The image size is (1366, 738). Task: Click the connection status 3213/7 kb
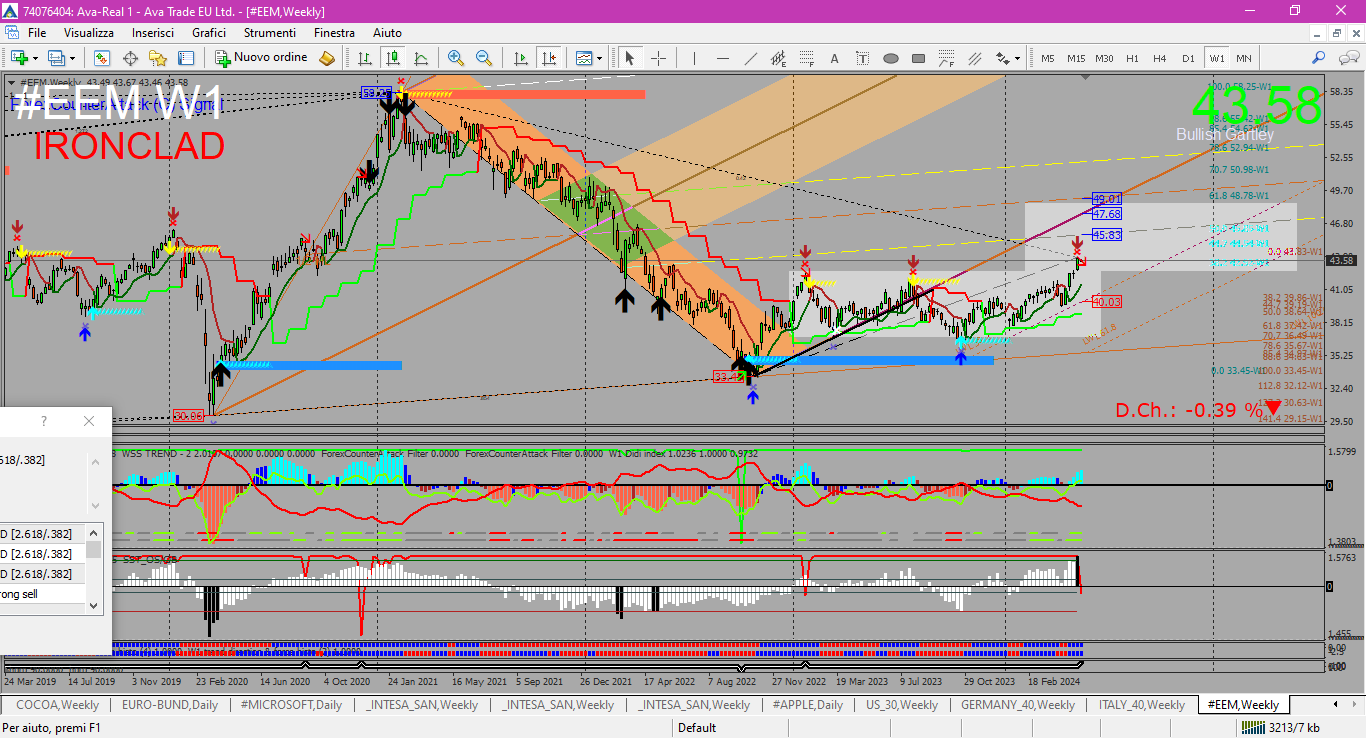click(x=1280, y=728)
